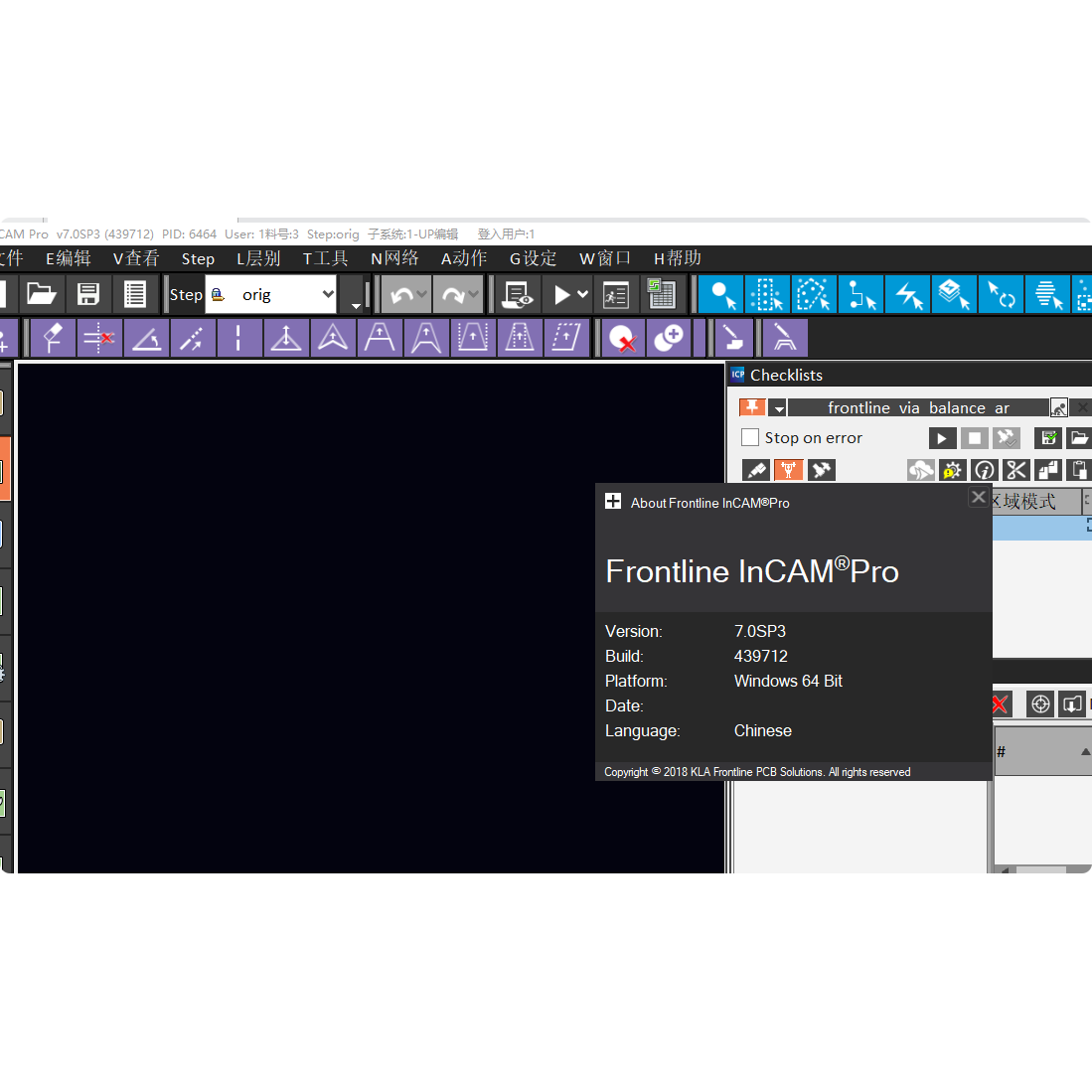Image resolution: width=1092 pixels, height=1092 pixels.
Task: Click the redo arrow button
Action: (452, 295)
